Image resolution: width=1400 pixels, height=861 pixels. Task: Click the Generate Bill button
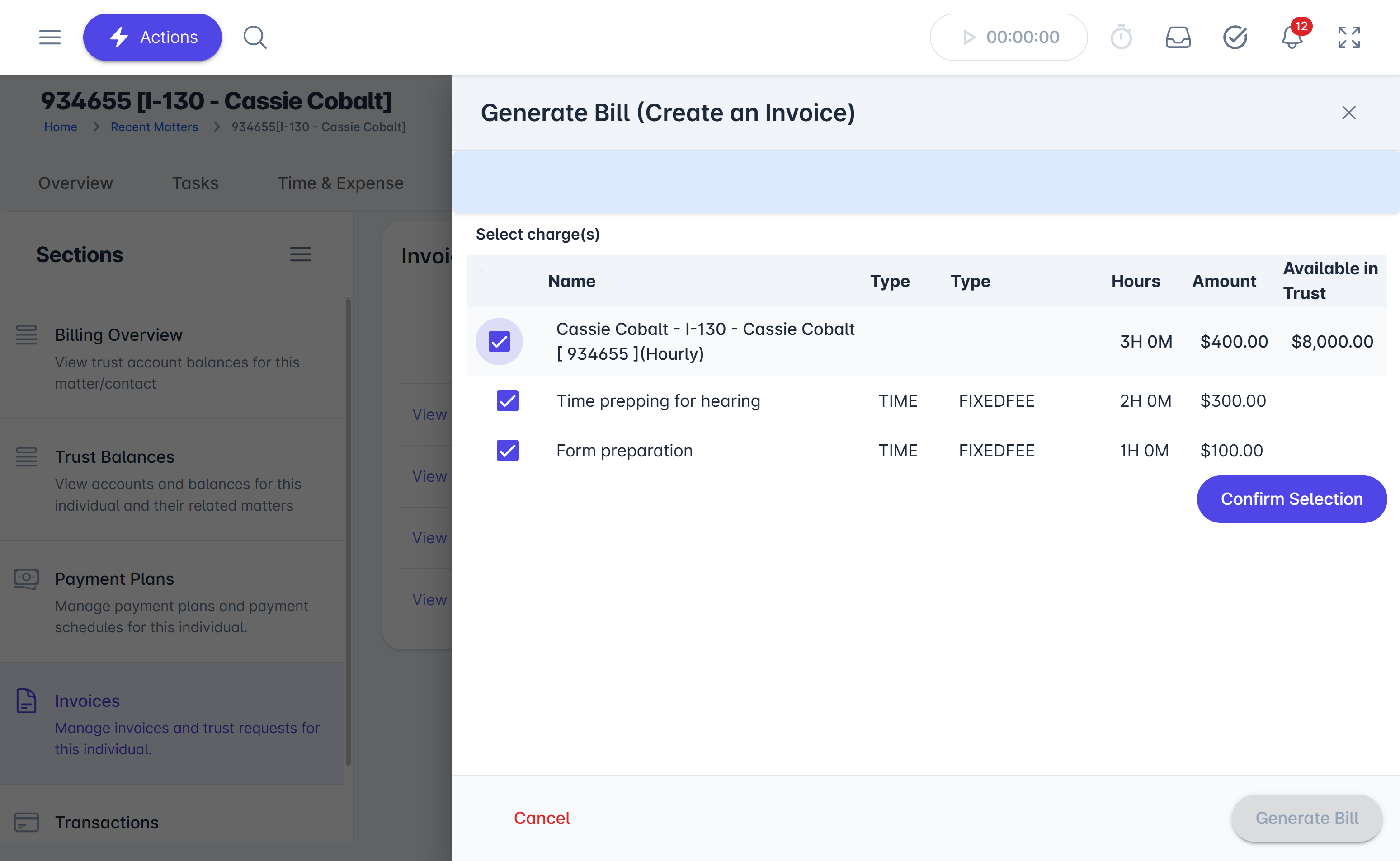click(x=1307, y=819)
